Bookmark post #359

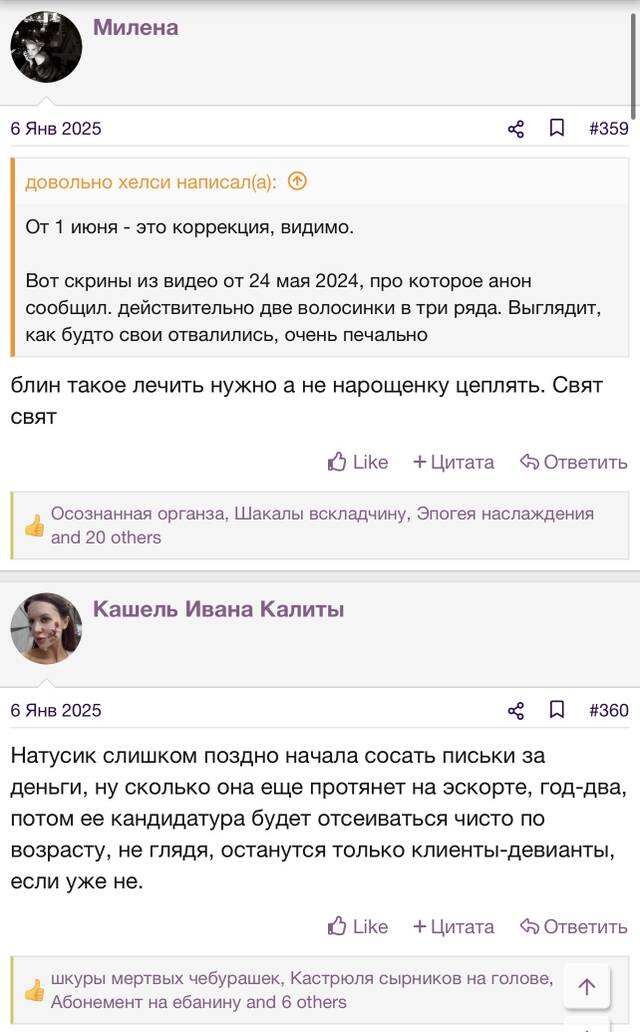(x=556, y=128)
